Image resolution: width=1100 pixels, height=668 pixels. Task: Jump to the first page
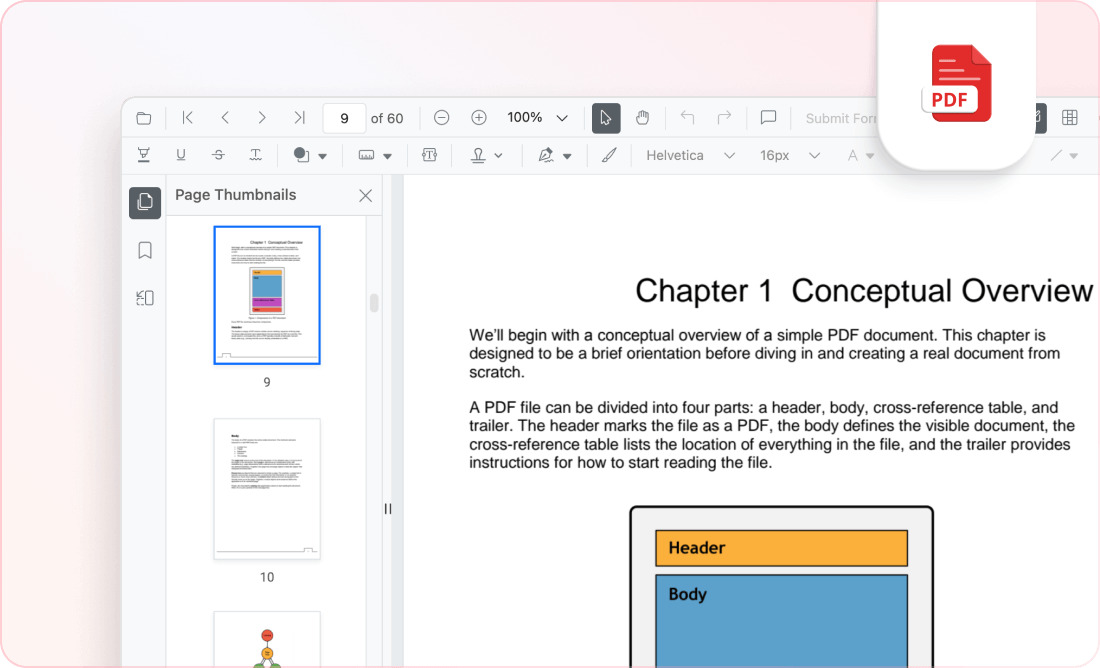tap(187, 118)
